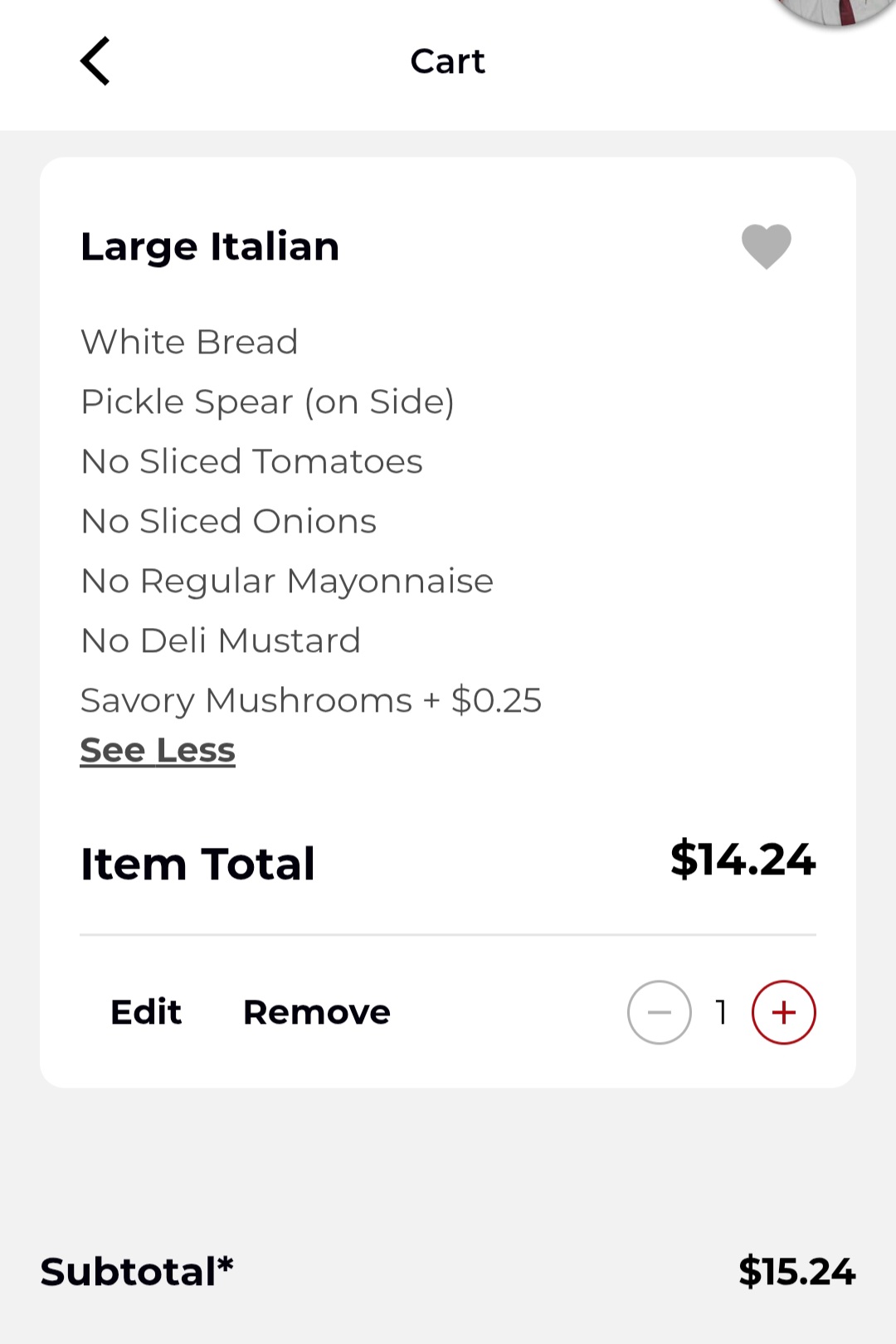Edit the Large Italian order

click(146, 1012)
